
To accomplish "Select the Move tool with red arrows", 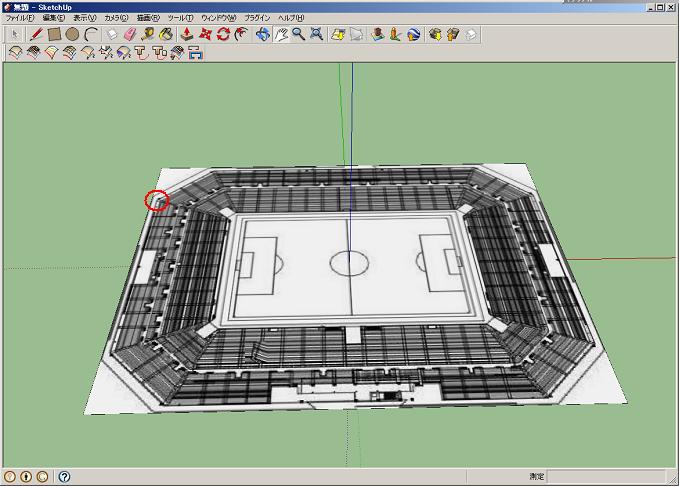I will tap(205, 34).
